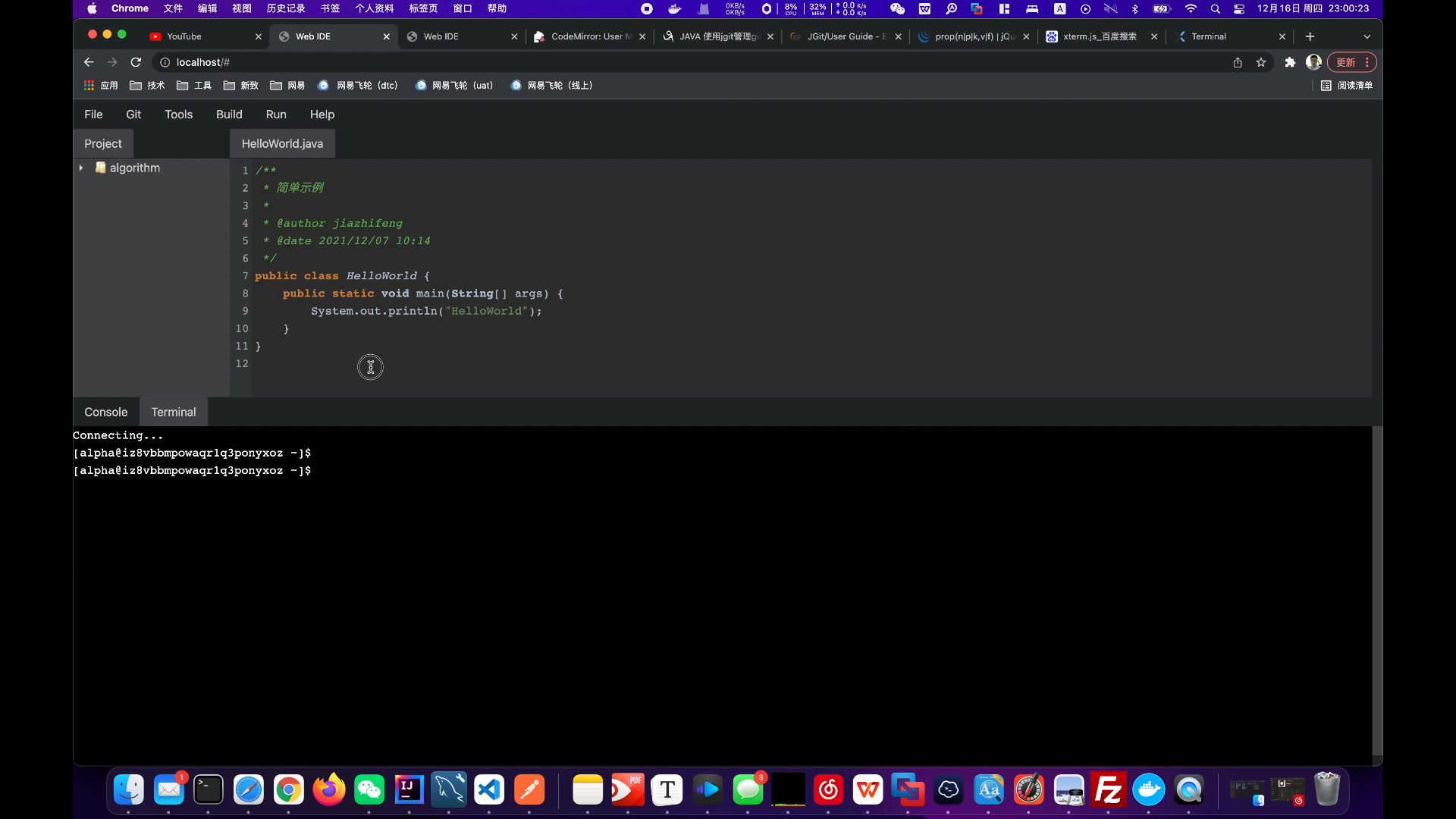Open the Git menu
1456x819 pixels.
click(x=133, y=115)
